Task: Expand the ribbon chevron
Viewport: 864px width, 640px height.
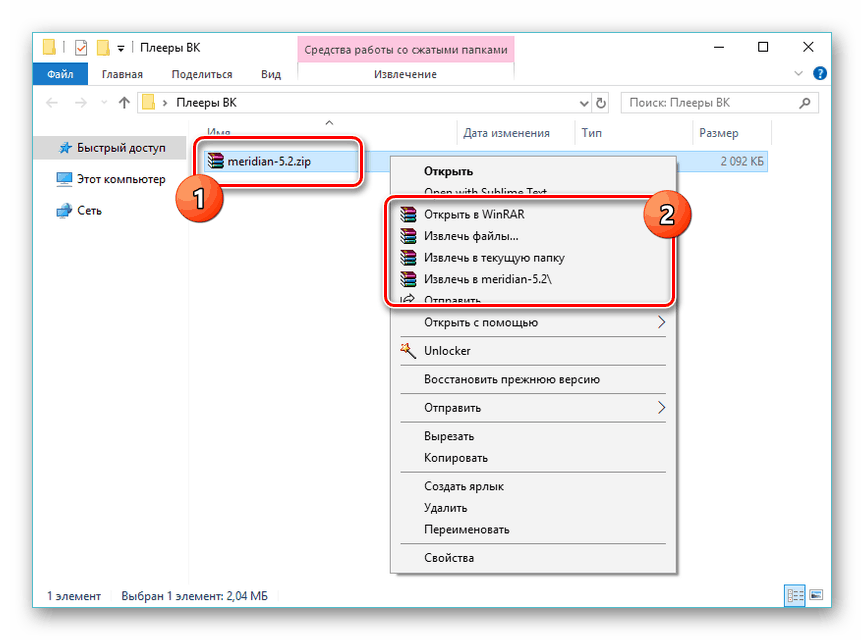Action: (x=798, y=73)
